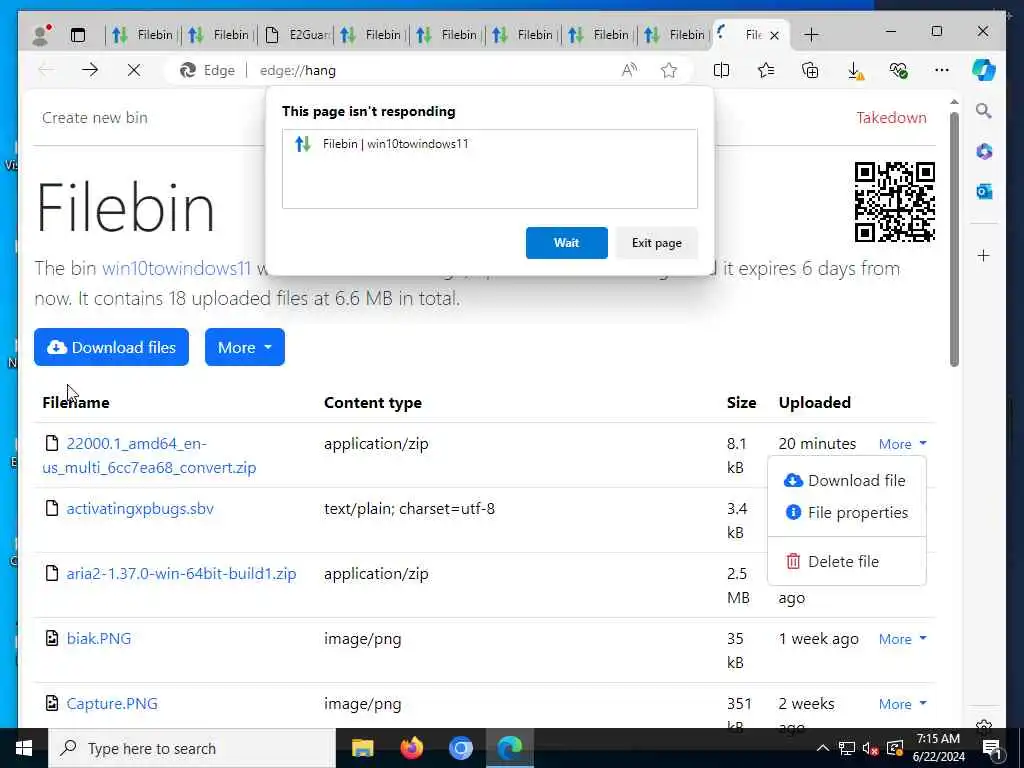Click the Edge profile avatar icon
The image size is (1024, 768).
coord(42,34)
